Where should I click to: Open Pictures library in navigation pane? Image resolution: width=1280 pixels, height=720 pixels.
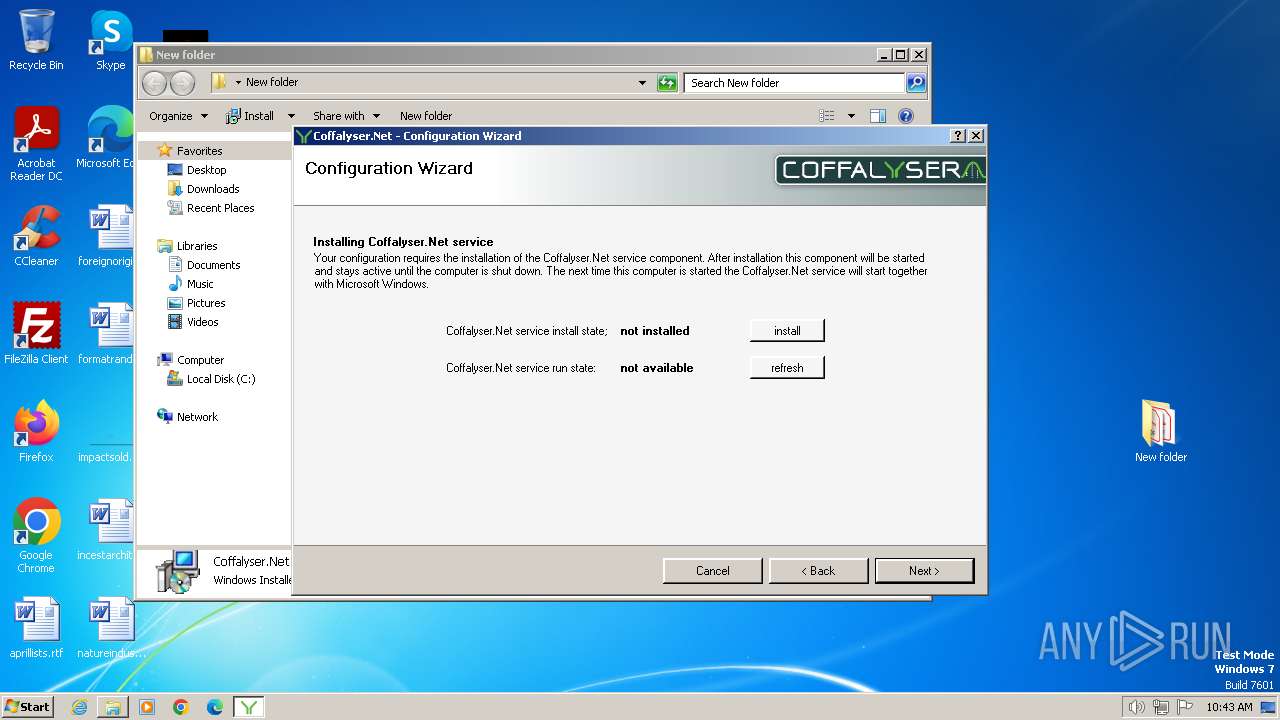206,303
